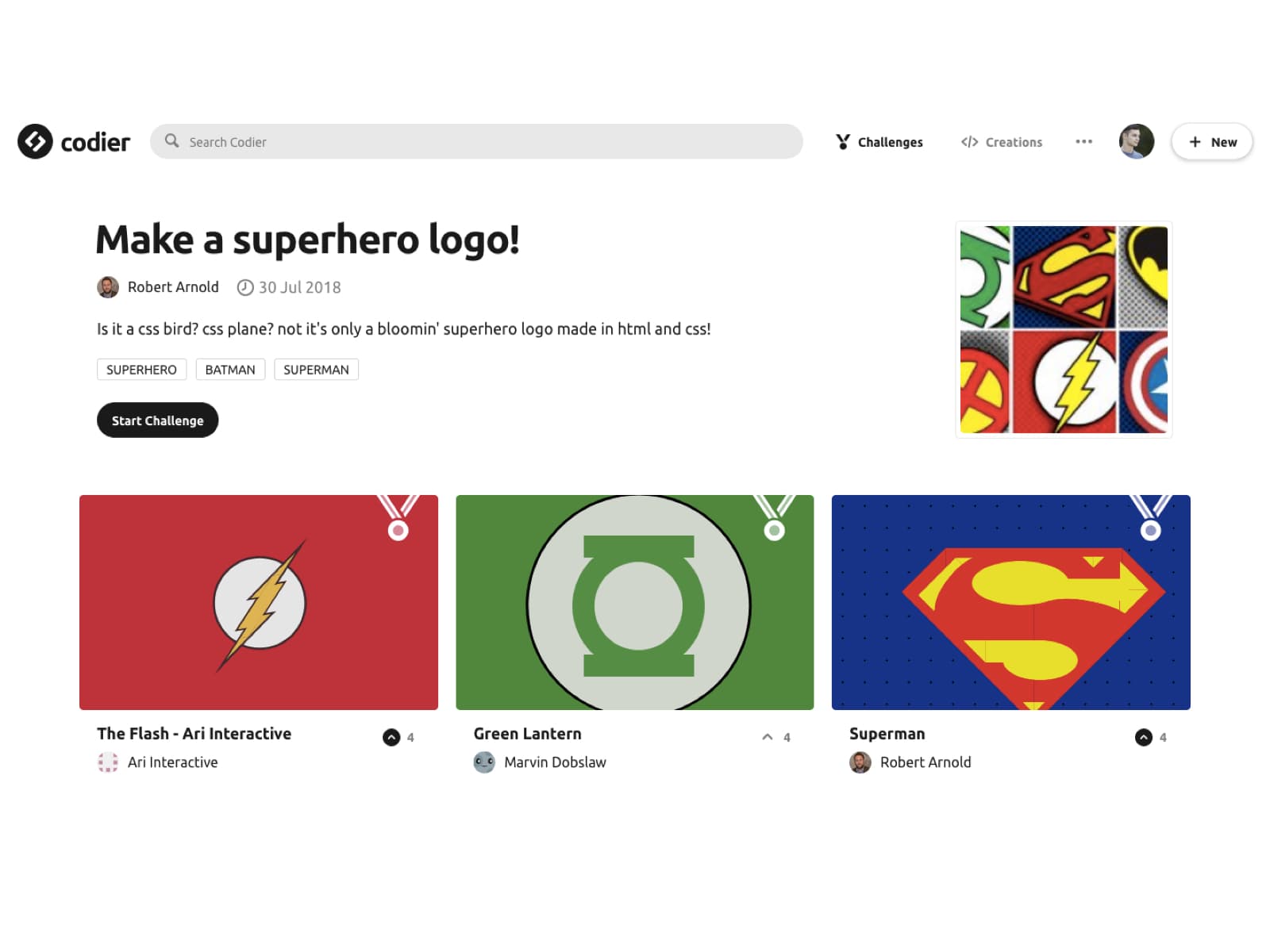Viewport: 1270px width, 952px height.
Task: Click the Codier logo icon
Action: tap(35, 141)
